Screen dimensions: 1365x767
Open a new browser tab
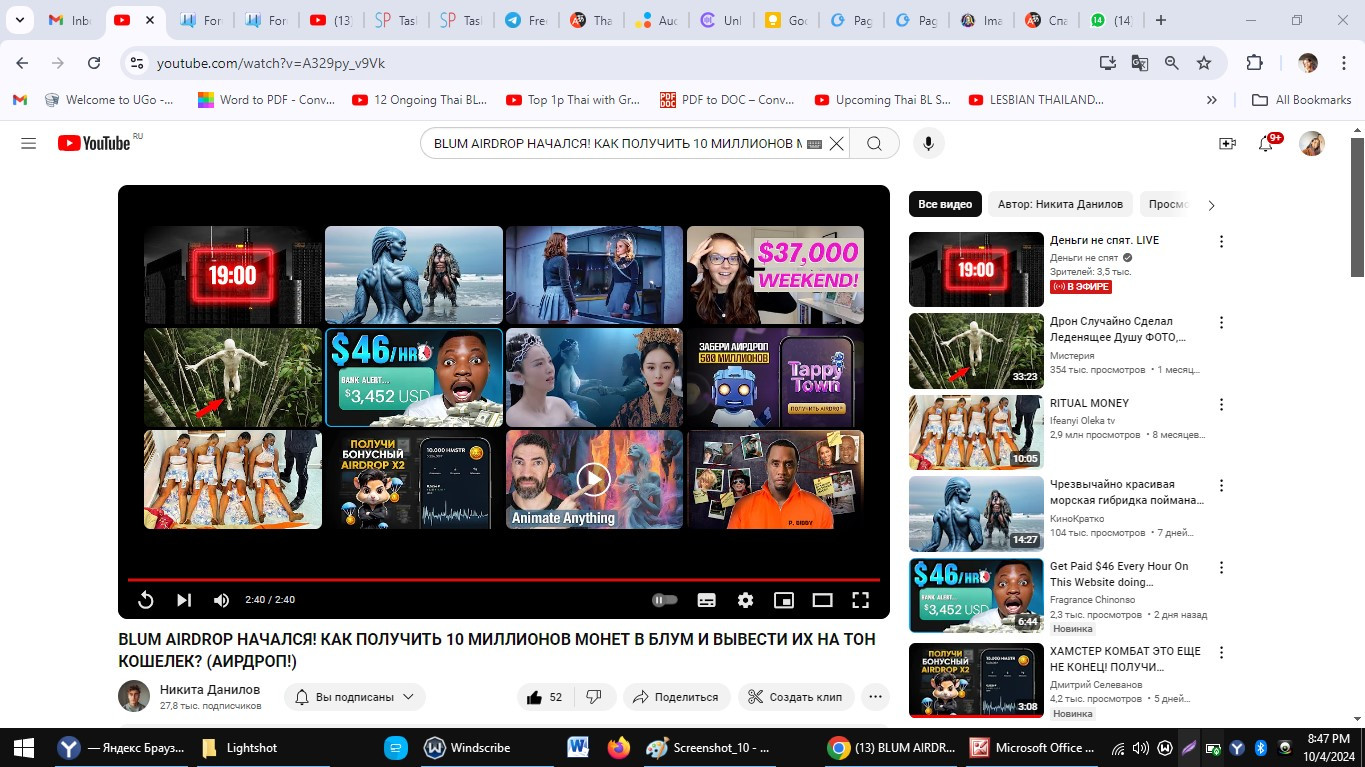point(1160,20)
